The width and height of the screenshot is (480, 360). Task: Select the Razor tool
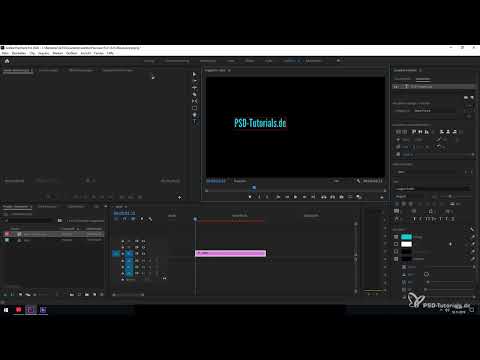195,94
